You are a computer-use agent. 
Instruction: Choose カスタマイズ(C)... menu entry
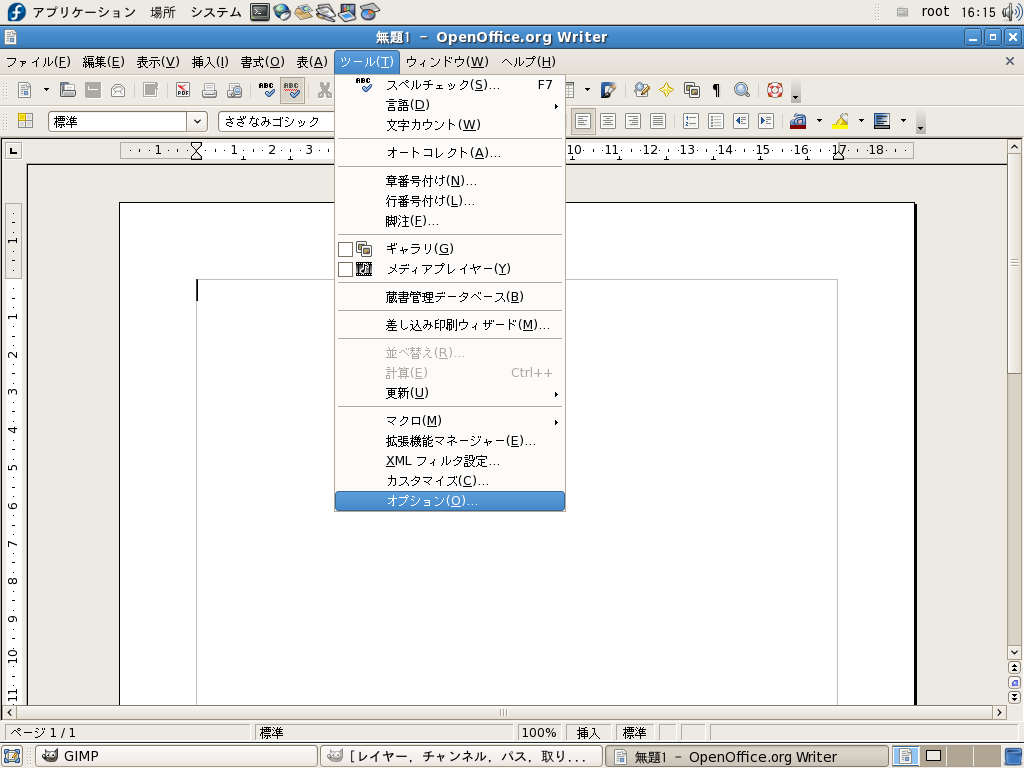point(450,481)
